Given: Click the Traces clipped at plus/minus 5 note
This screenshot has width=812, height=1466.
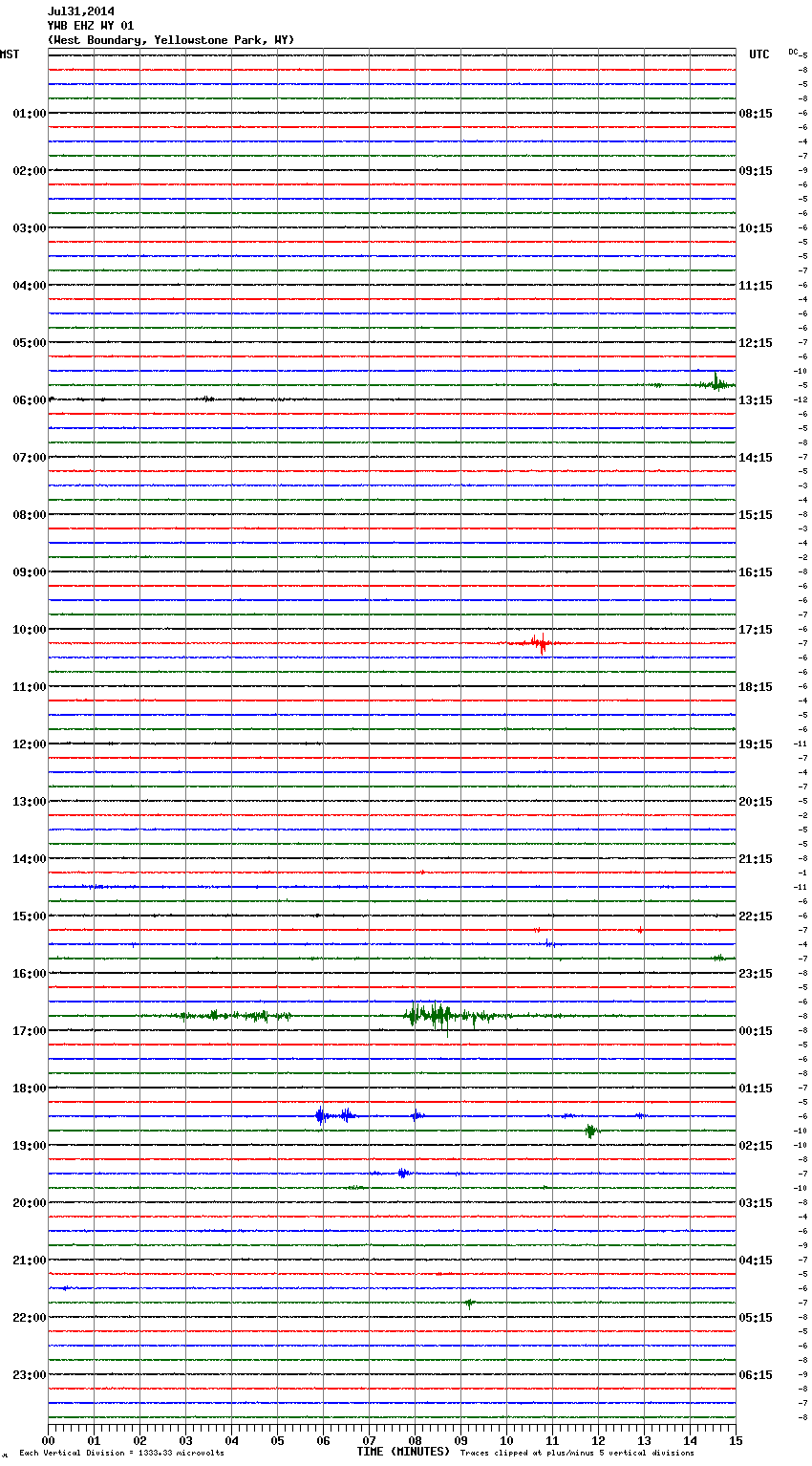Looking at the screenshot, I should [577, 1453].
